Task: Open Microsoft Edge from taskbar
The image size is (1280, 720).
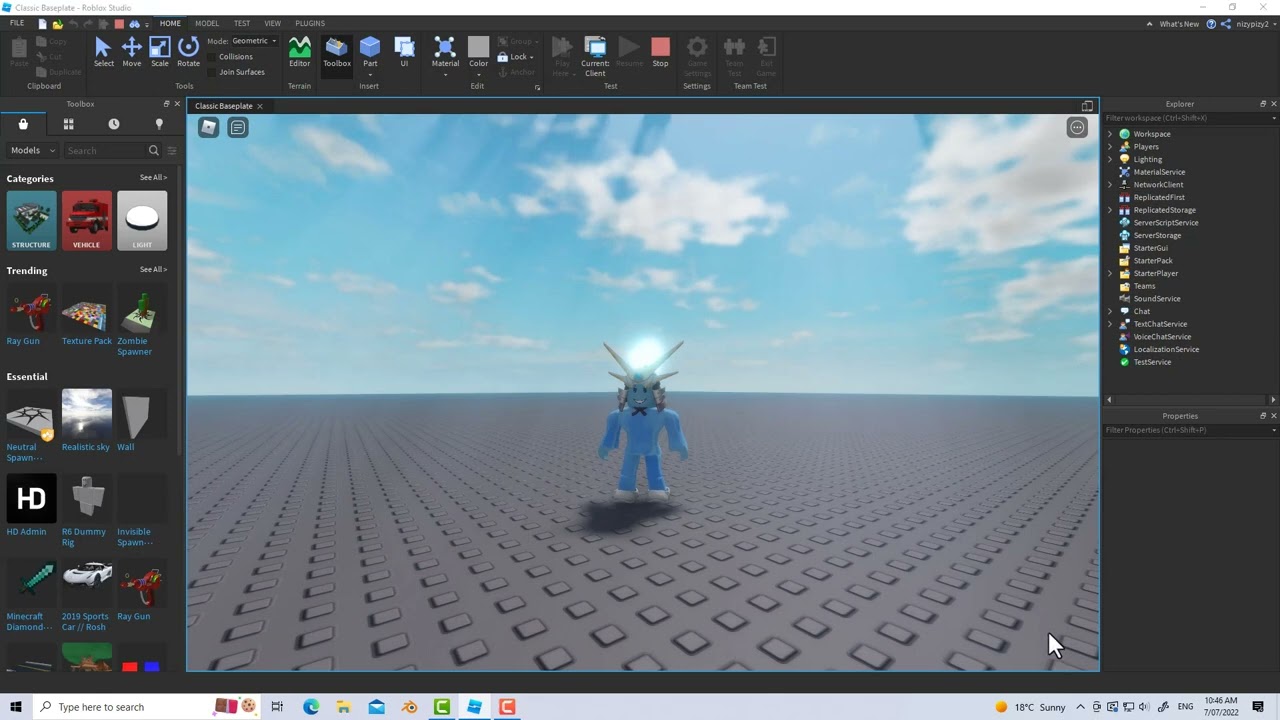Action: 311,707
